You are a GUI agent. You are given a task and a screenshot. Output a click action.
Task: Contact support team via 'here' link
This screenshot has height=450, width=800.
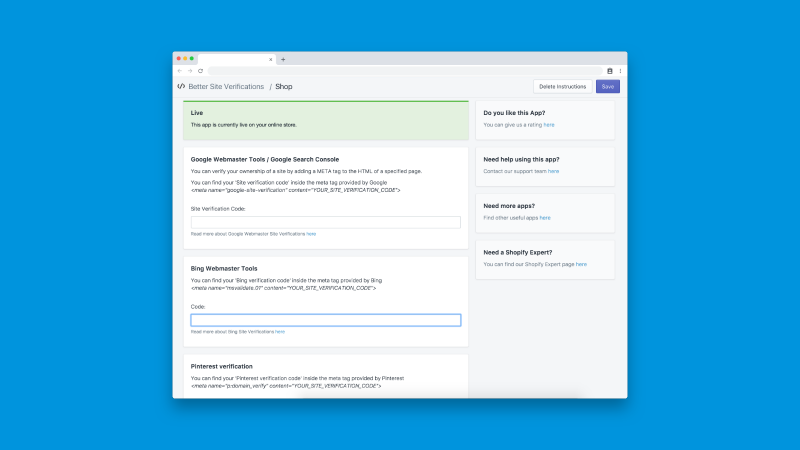pos(554,171)
